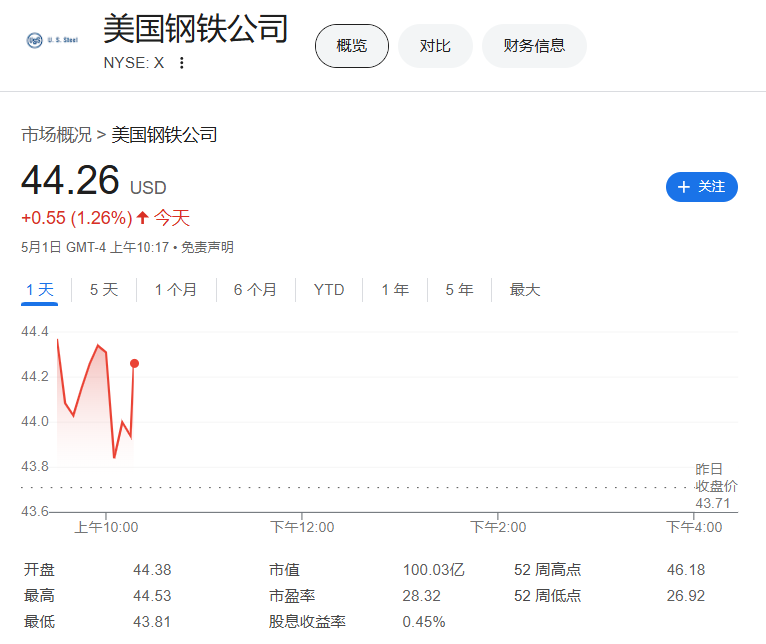Click the 最低 value 43.81

[152, 622]
